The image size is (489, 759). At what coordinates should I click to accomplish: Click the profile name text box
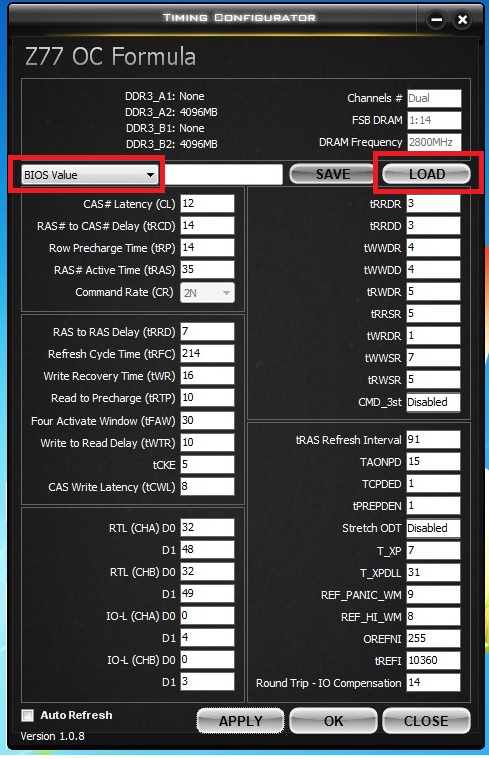coord(223,174)
